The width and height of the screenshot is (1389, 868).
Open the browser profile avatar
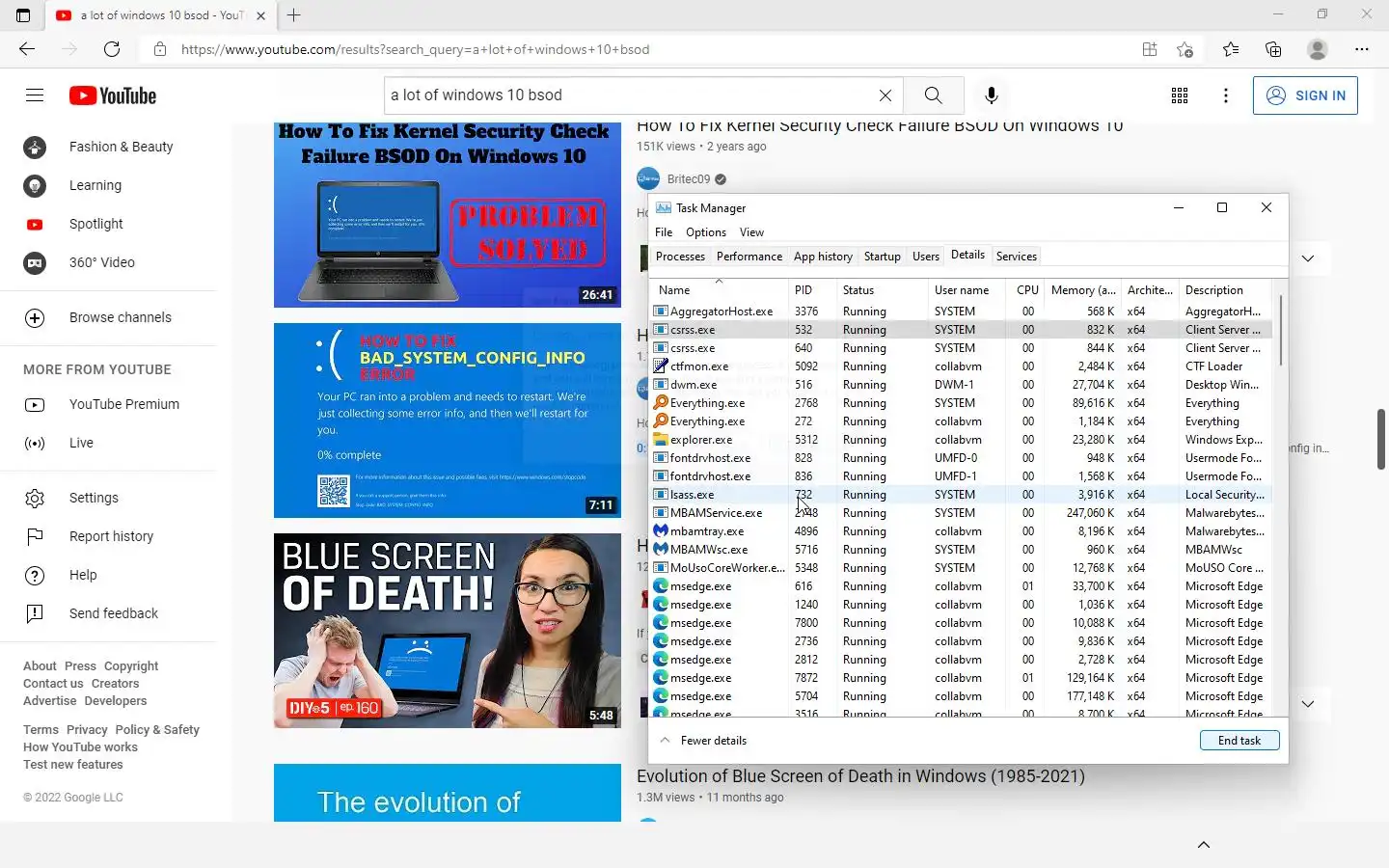[x=1318, y=49]
